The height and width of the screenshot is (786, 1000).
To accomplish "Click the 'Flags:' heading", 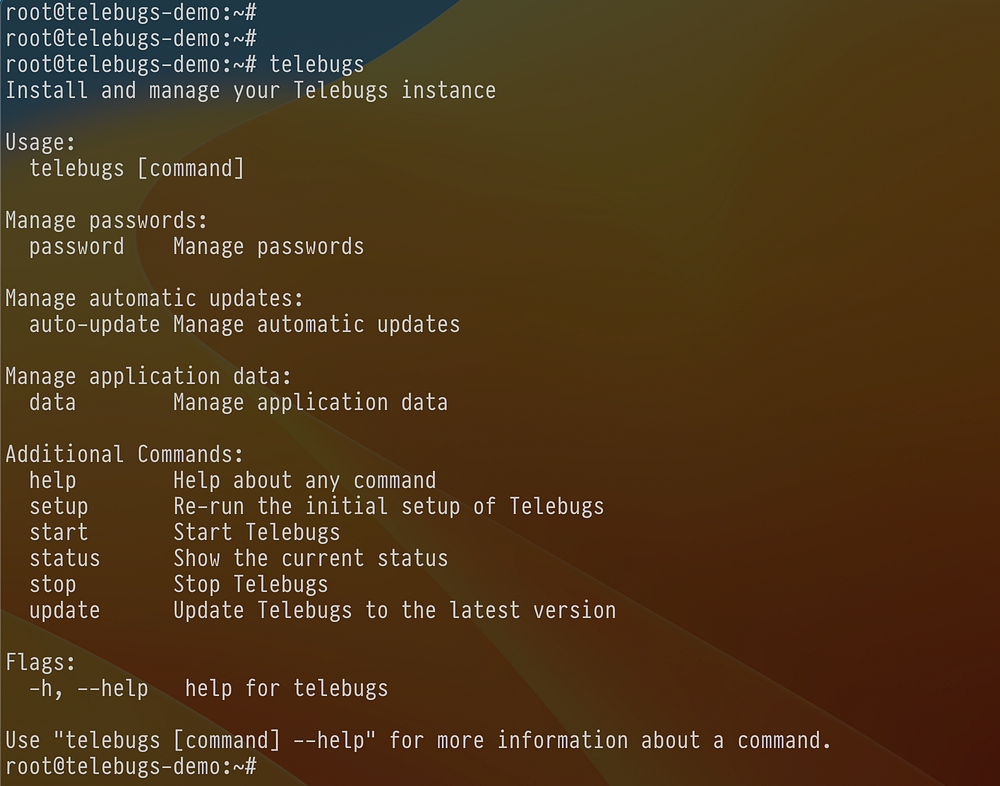I will (x=41, y=662).
